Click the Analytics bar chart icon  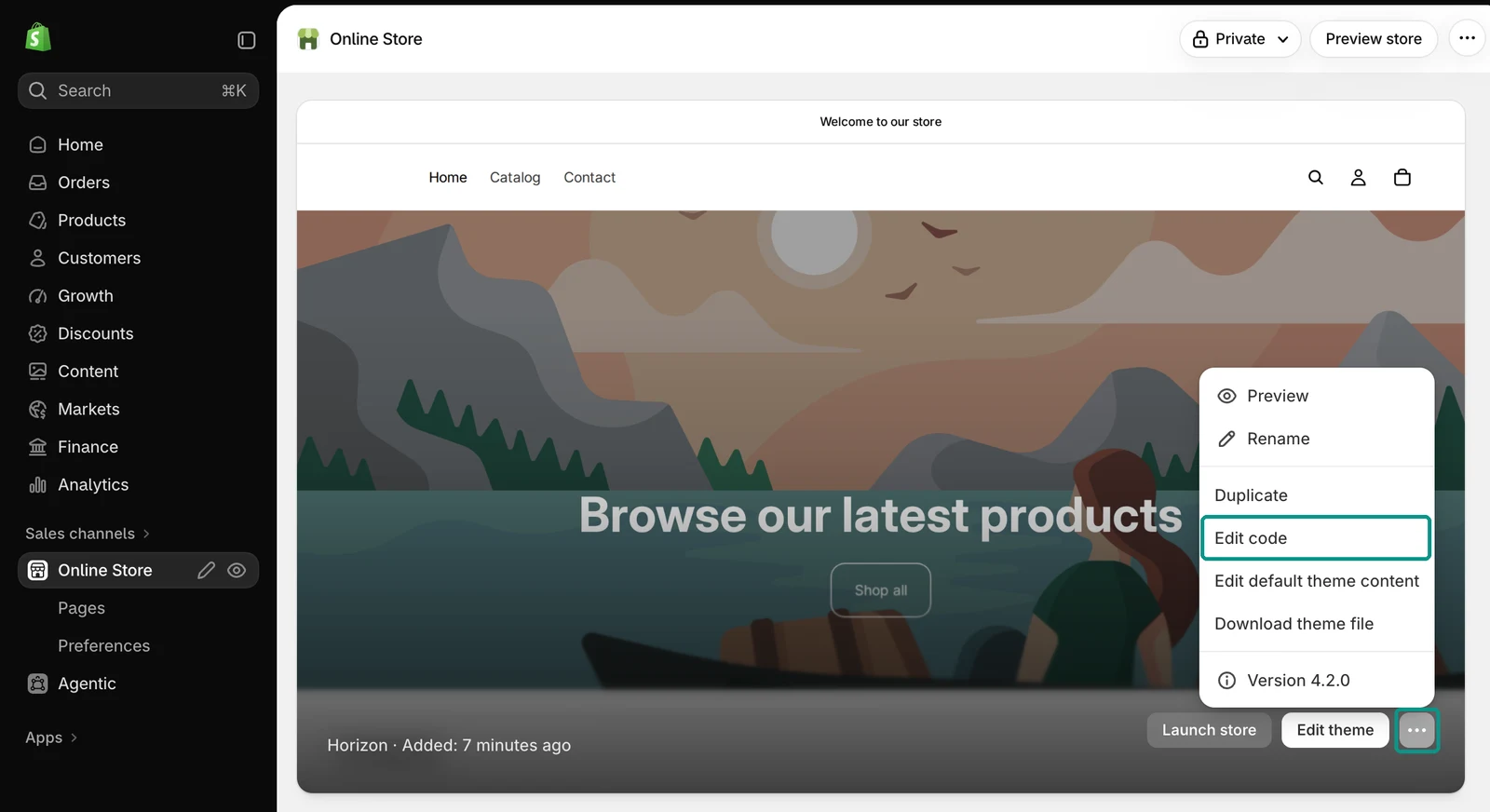[37, 484]
